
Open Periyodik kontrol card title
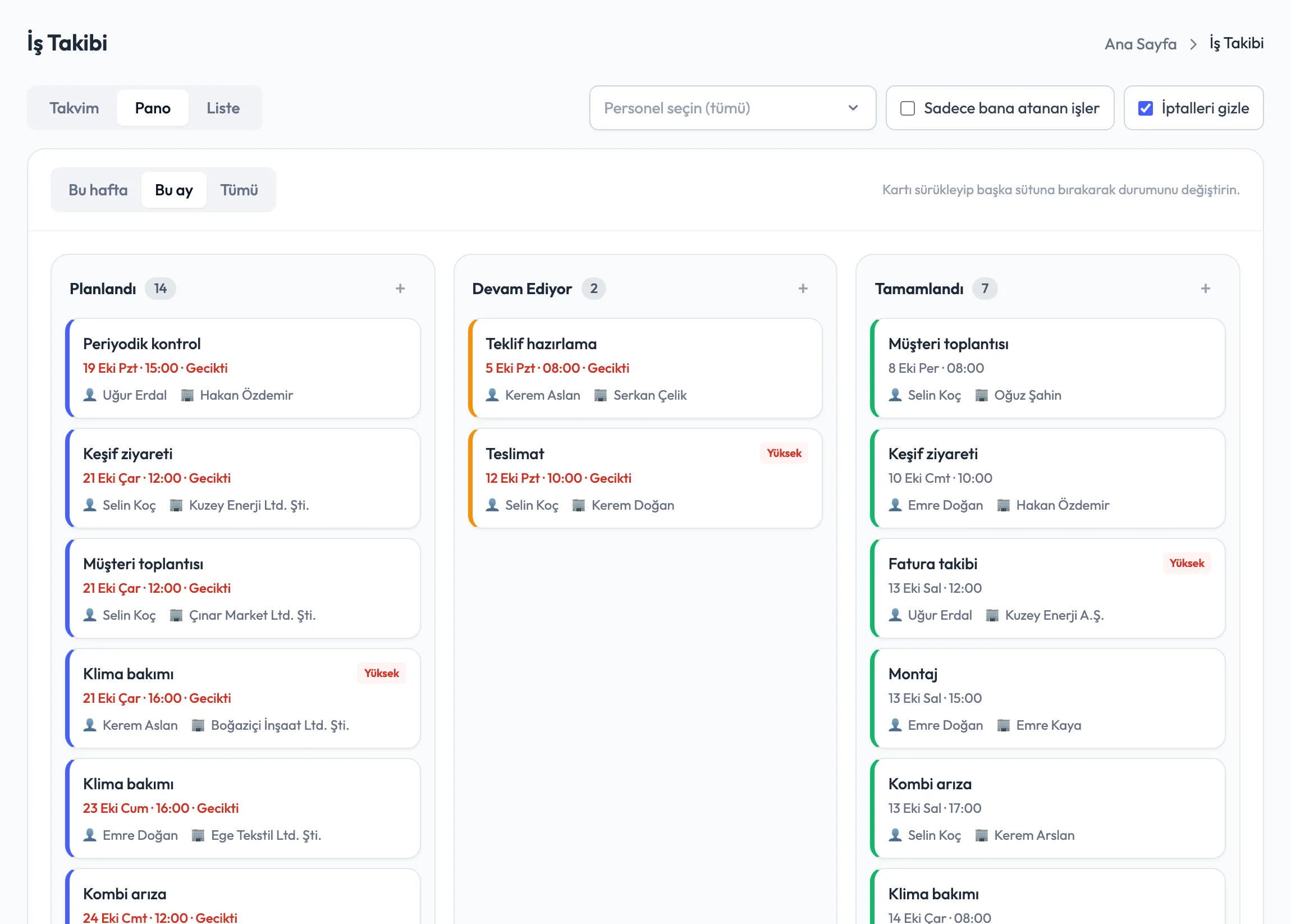point(141,344)
